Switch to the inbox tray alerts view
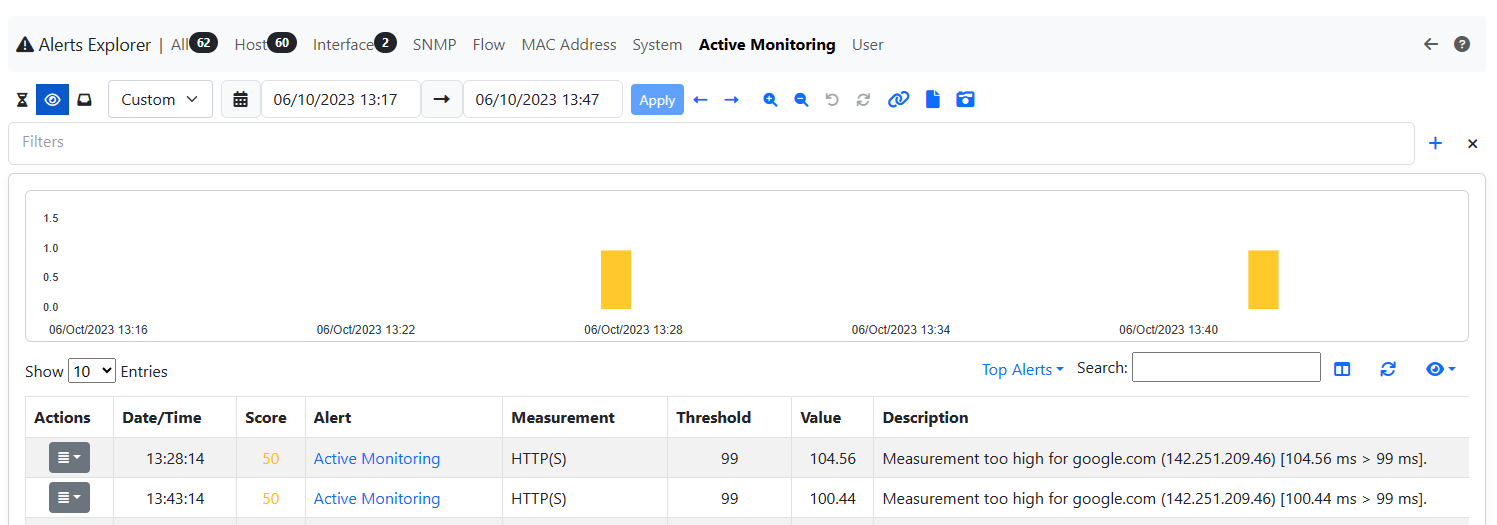Image resolution: width=1497 pixels, height=525 pixels. click(85, 100)
